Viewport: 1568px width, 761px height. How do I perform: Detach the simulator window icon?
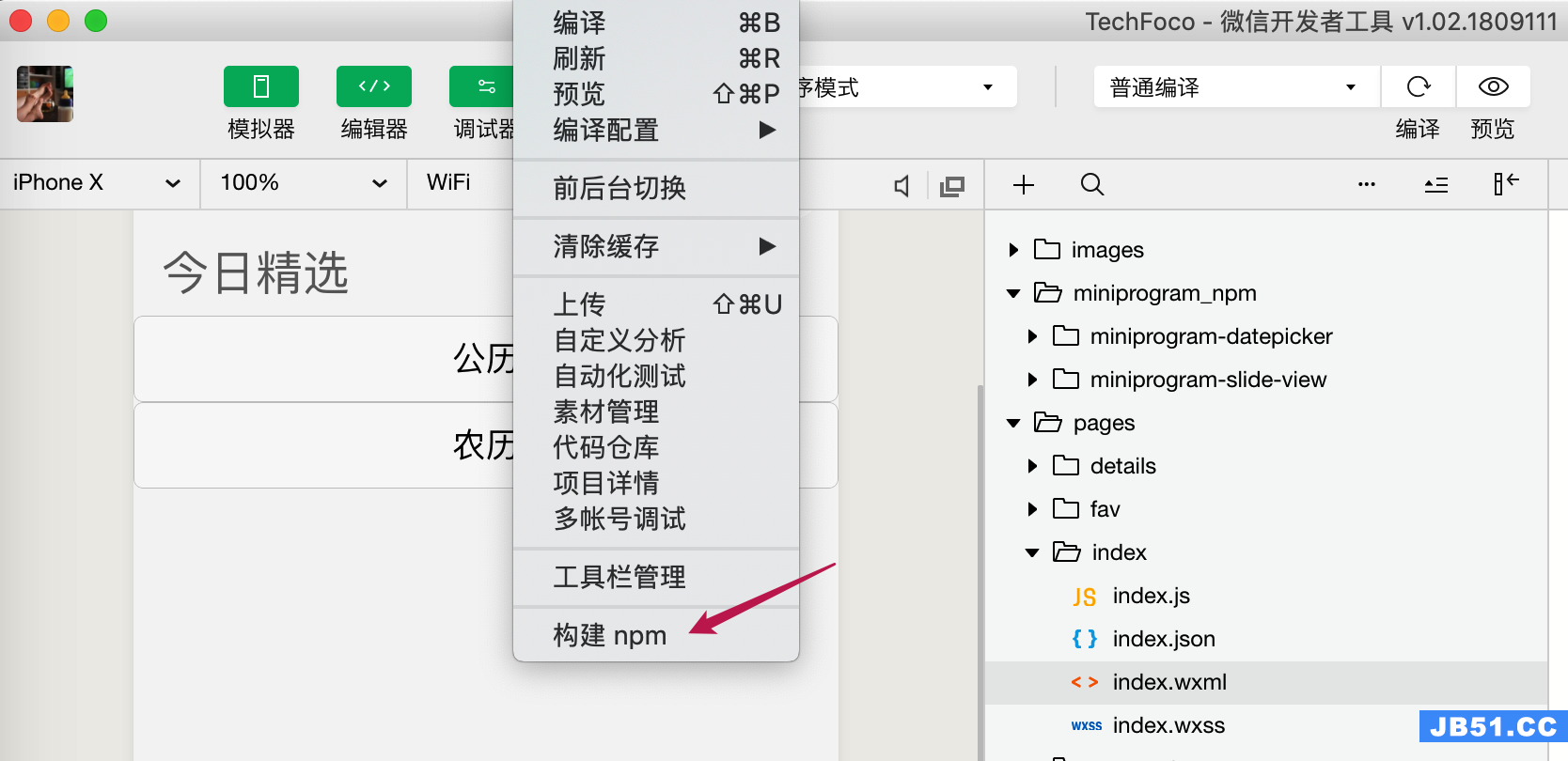click(952, 186)
